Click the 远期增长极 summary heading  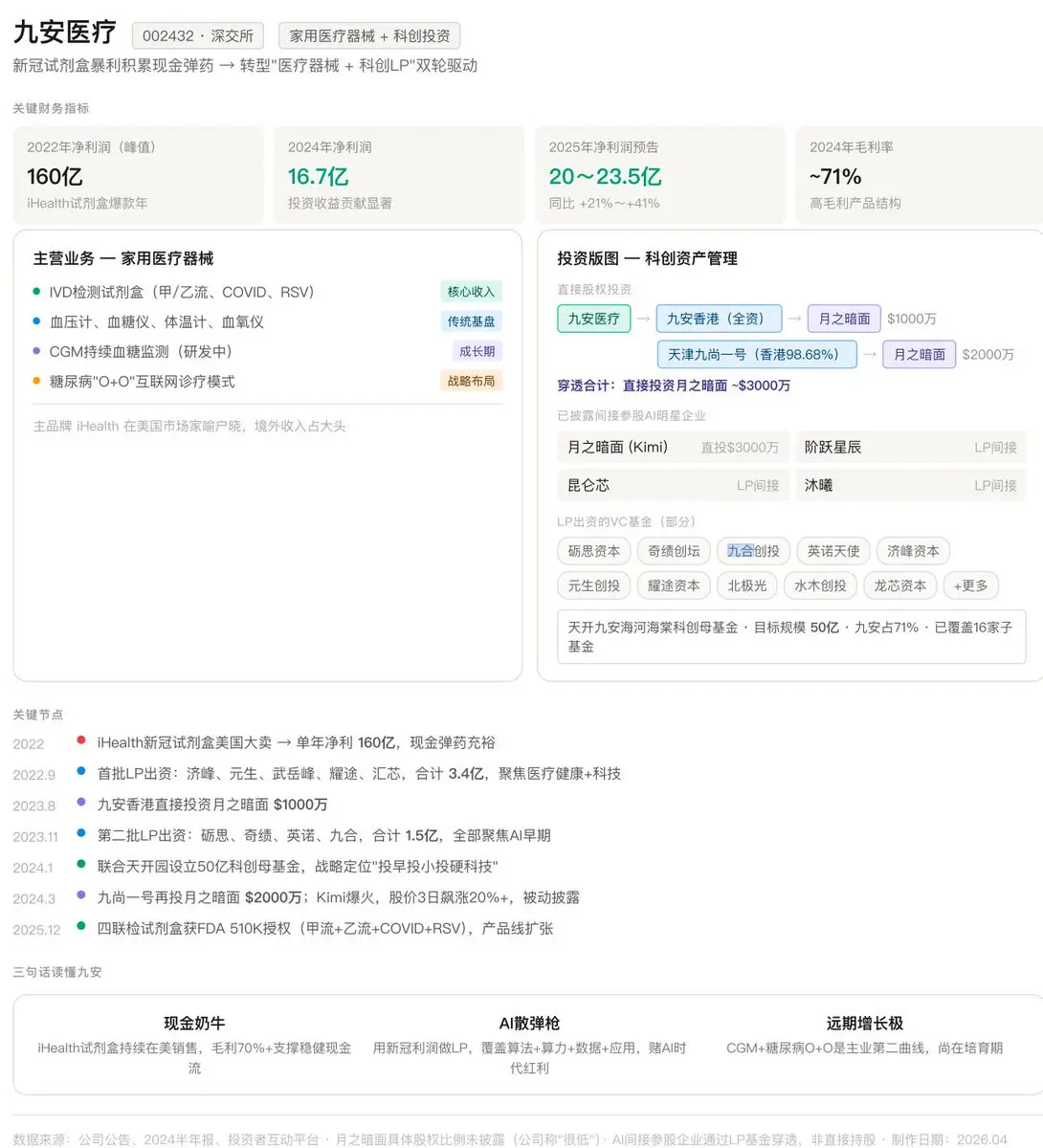(x=864, y=1023)
